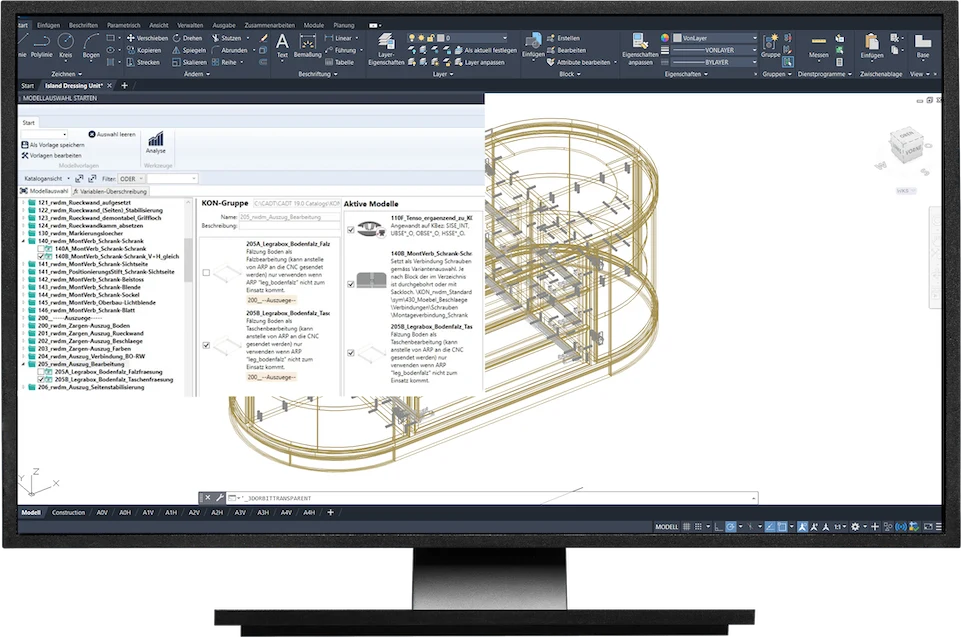Viewport: 961px width, 637px height.
Task: Uncheck 205B_Legrabox_Bodenfalz_Taschenfraesung tree checkbox
Action: [42, 380]
